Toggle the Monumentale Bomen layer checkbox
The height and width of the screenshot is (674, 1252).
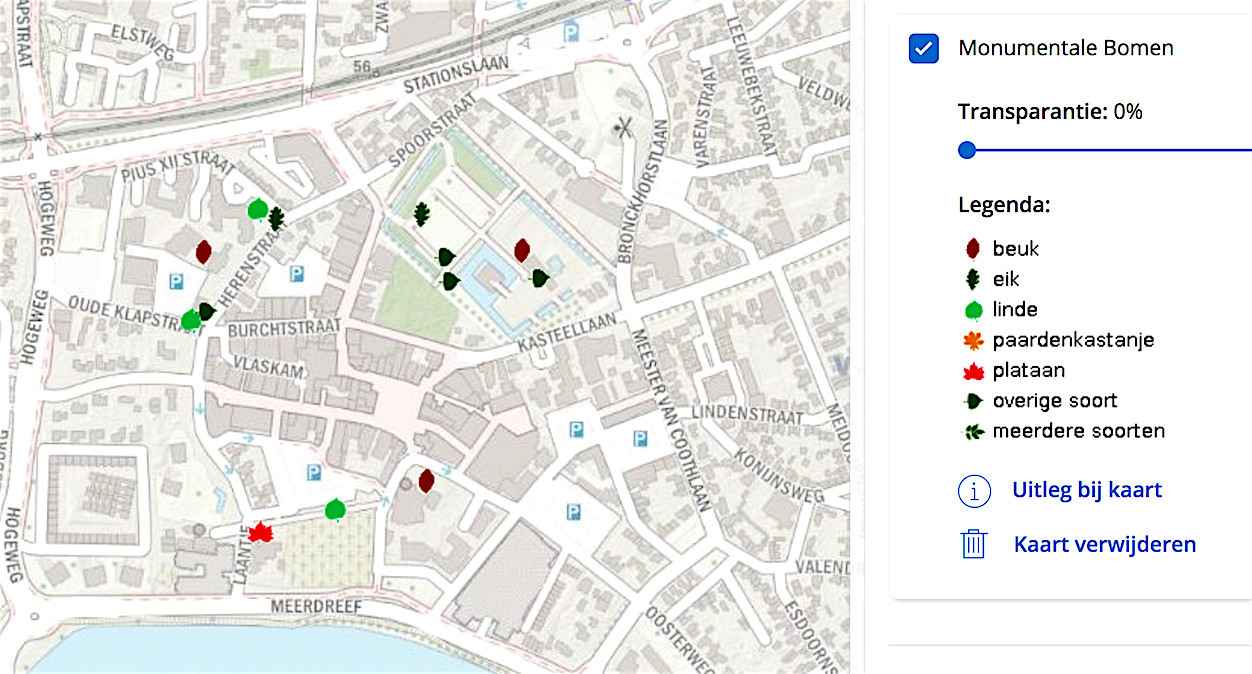[x=923, y=48]
